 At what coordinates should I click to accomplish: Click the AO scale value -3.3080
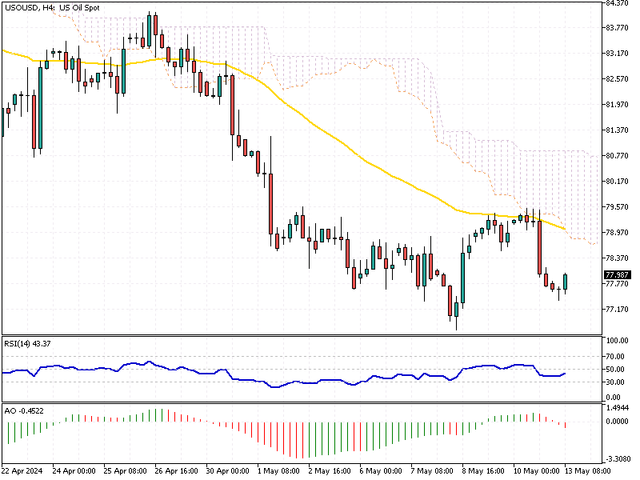click(617, 459)
